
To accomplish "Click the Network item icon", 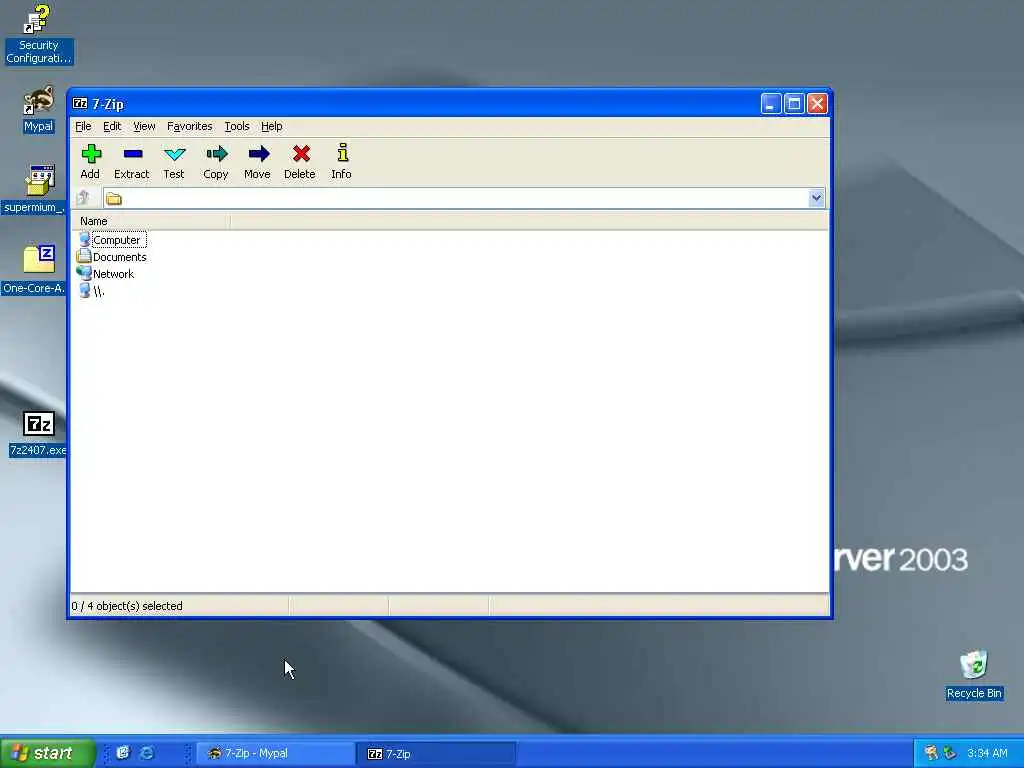I will click(84, 274).
